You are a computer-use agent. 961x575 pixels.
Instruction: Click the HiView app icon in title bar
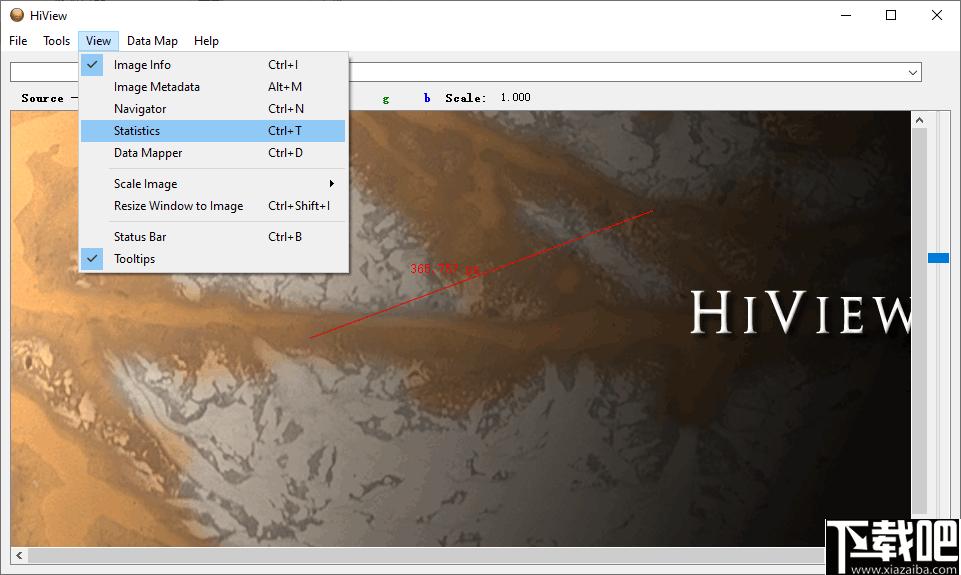[x=17, y=15]
